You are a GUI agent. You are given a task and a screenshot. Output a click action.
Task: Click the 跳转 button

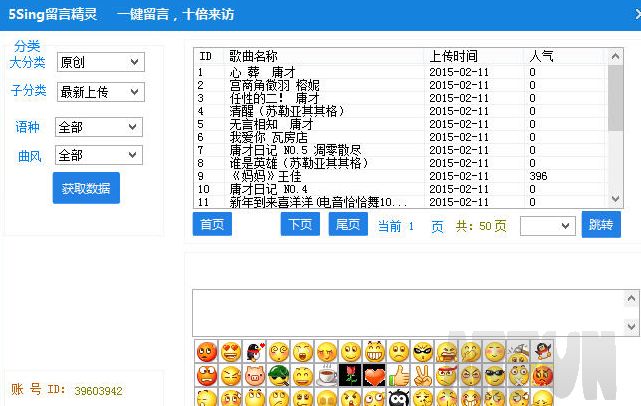pos(601,224)
